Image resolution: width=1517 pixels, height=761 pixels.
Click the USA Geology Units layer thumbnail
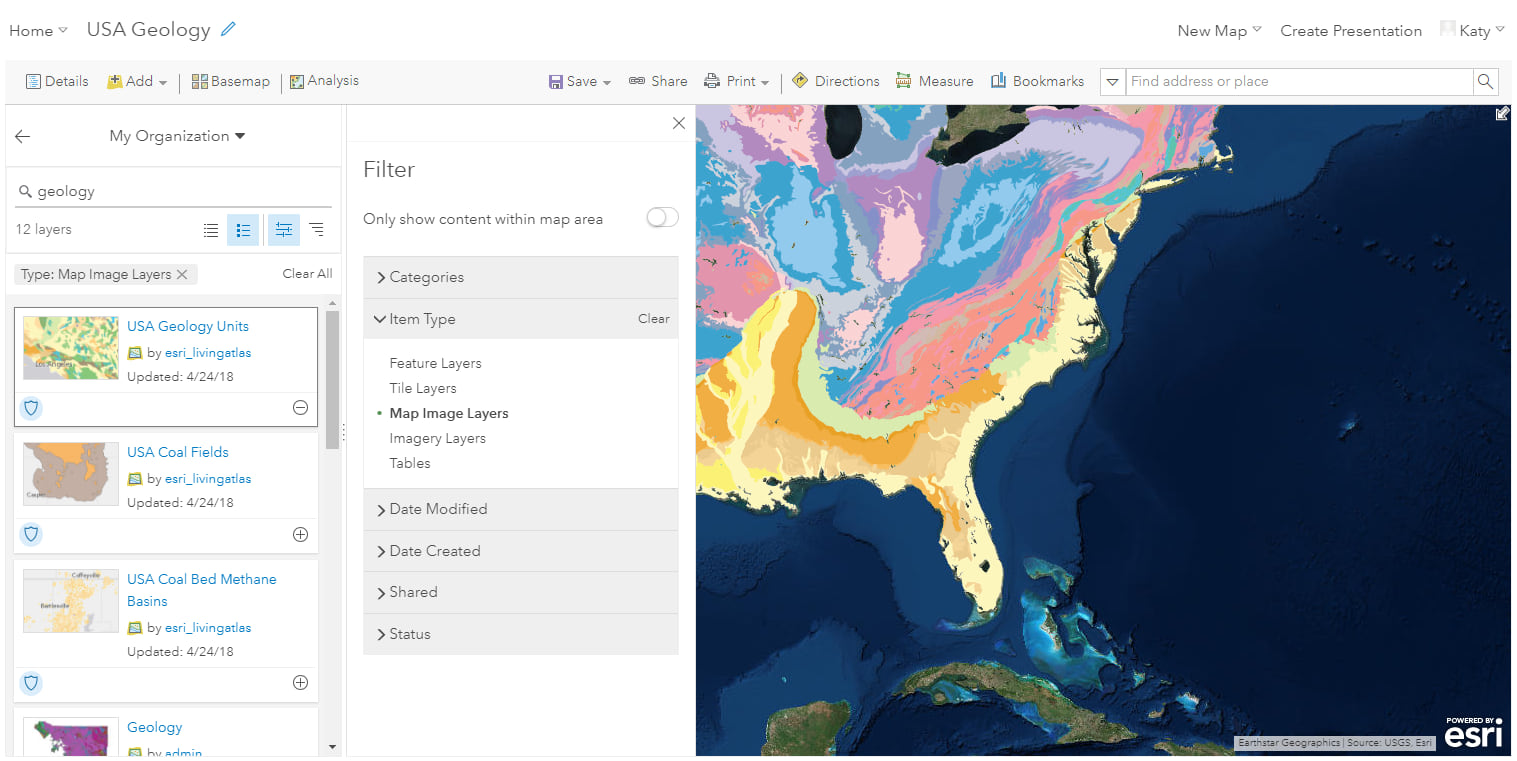[x=70, y=347]
